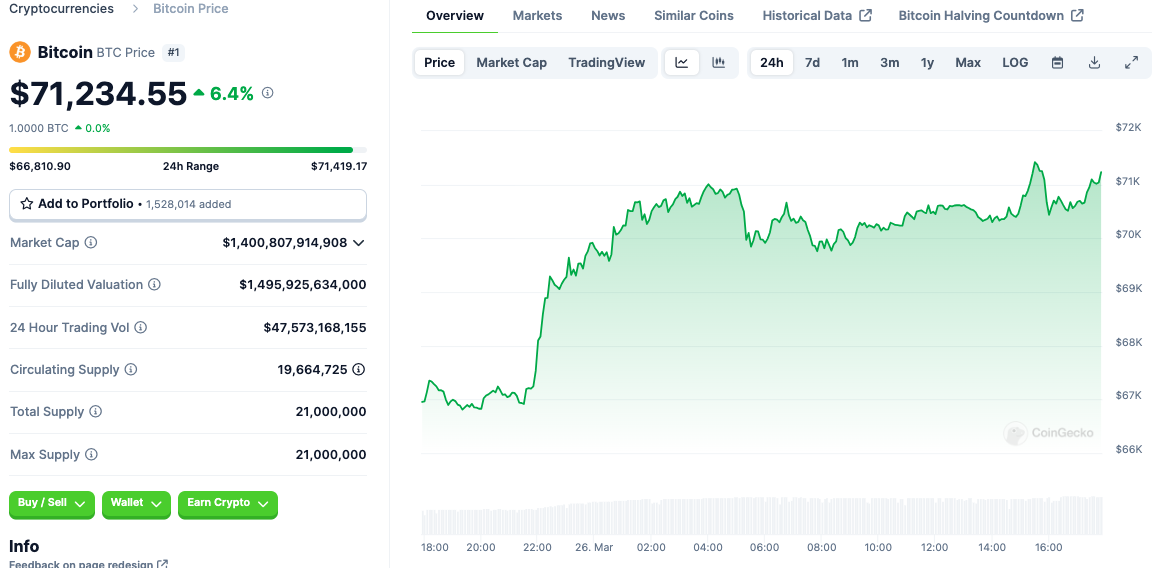Expand the Market Cap value chevron

(359, 243)
